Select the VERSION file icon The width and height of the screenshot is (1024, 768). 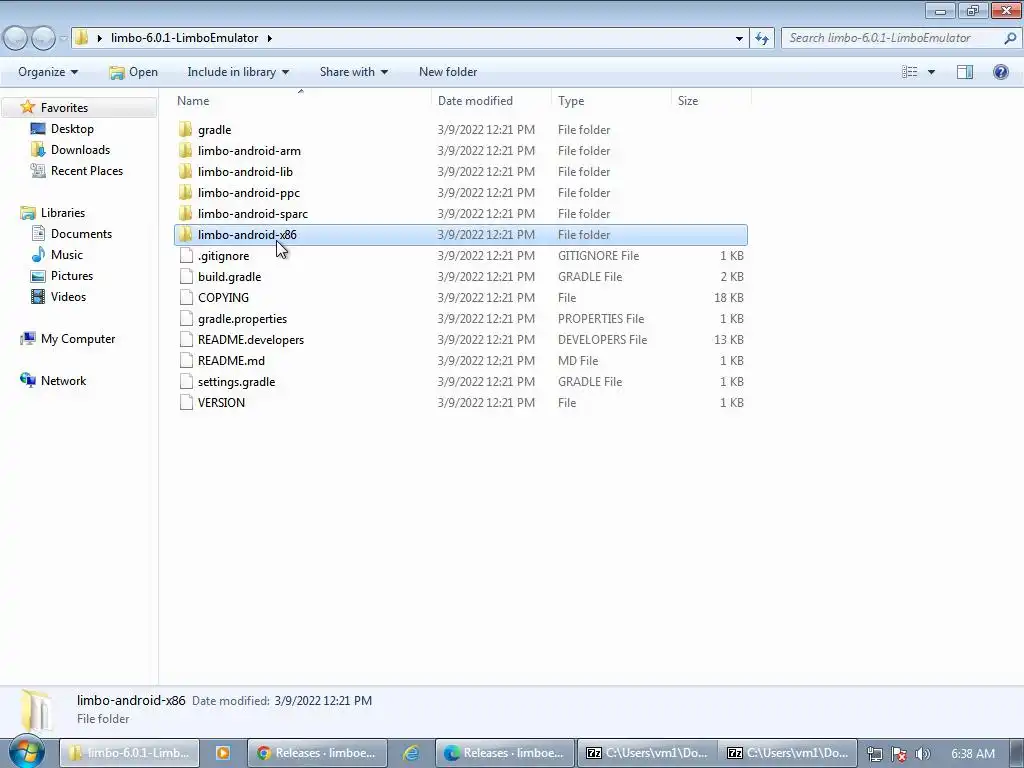click(186, 402)
